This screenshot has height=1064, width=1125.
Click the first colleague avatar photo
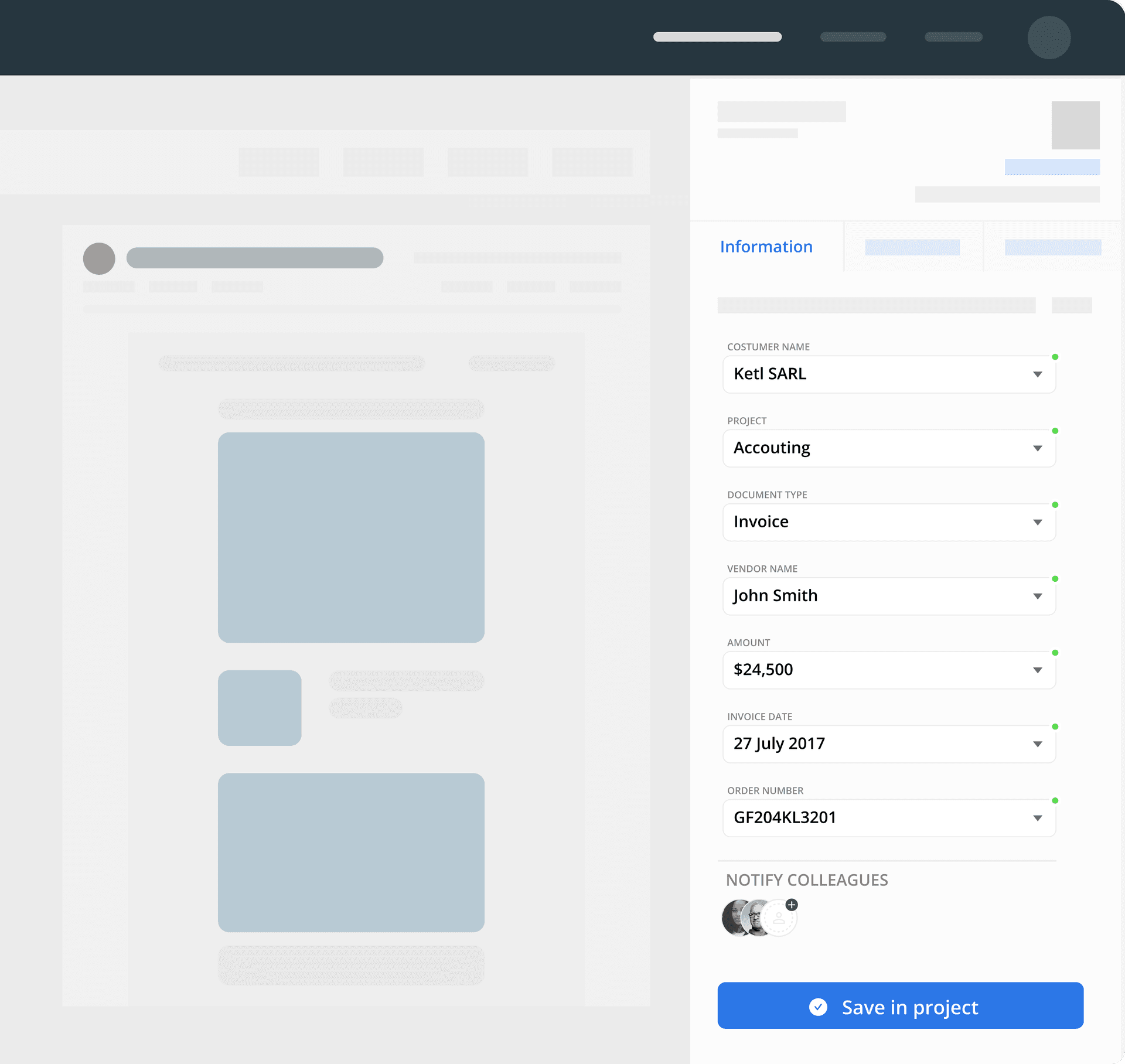tap(733, 918)
